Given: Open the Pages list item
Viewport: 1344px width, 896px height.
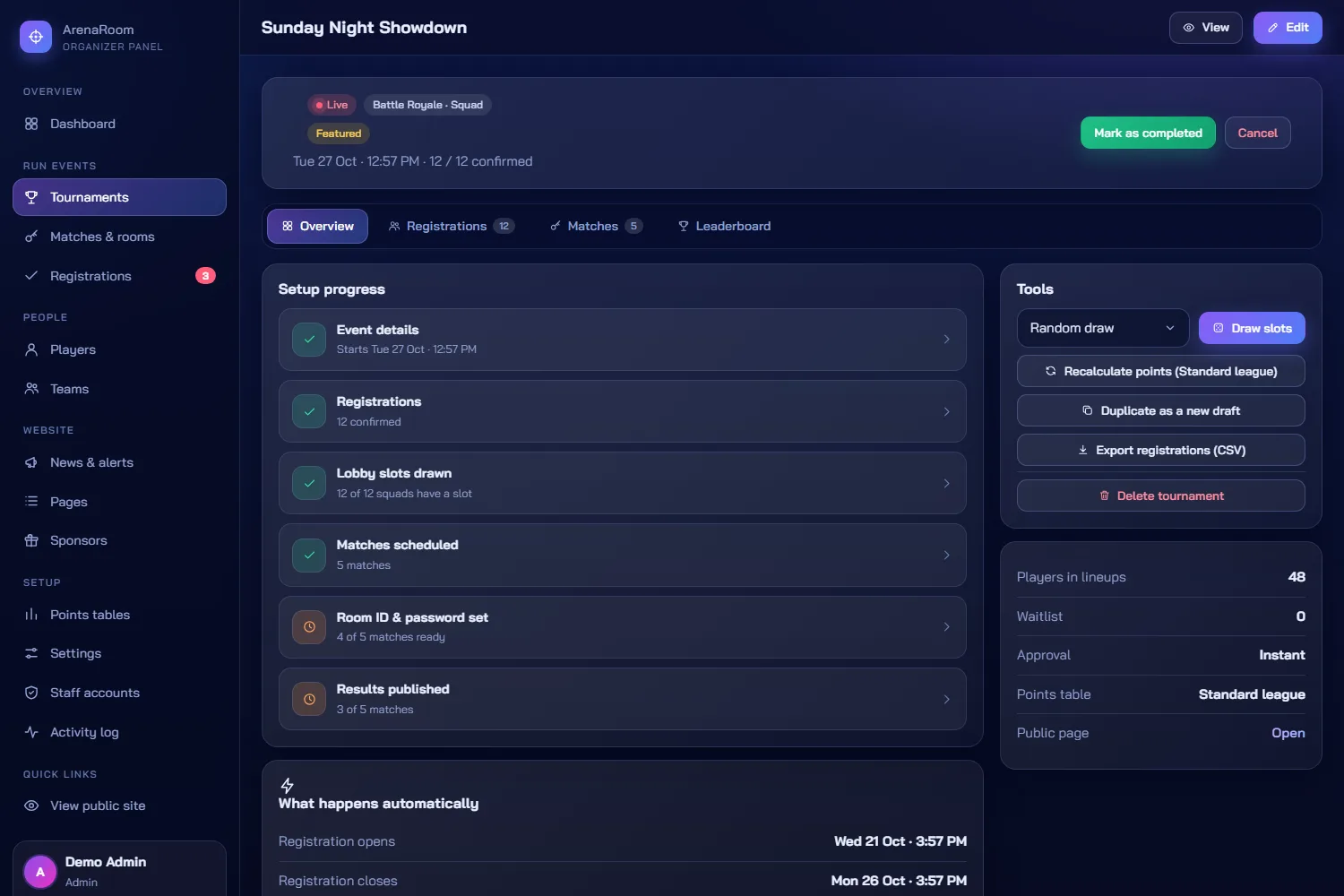Looking at the screenshot, I should (119, 502).
